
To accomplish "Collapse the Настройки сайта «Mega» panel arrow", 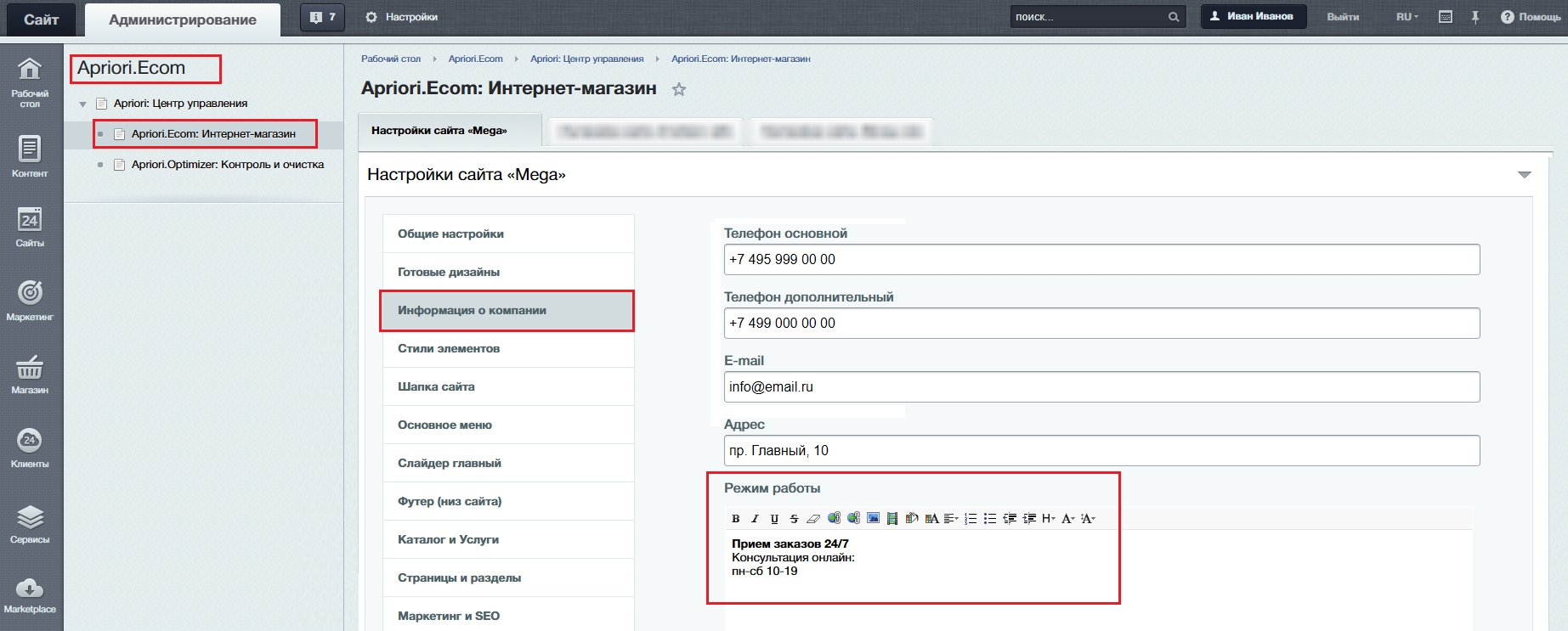I will (1524, 175).
